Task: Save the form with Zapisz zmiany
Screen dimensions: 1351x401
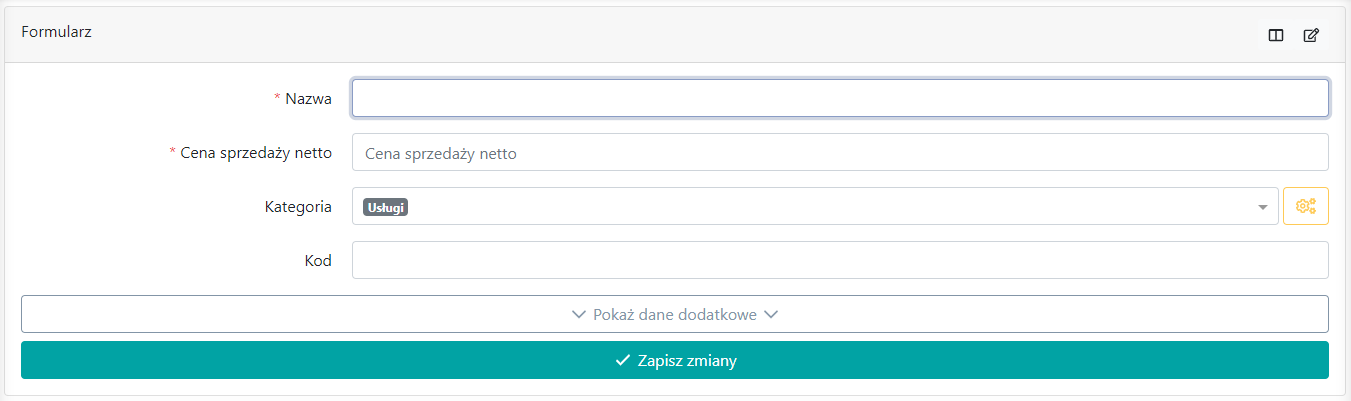Action: pyautogui.click(x=675, y=360)
